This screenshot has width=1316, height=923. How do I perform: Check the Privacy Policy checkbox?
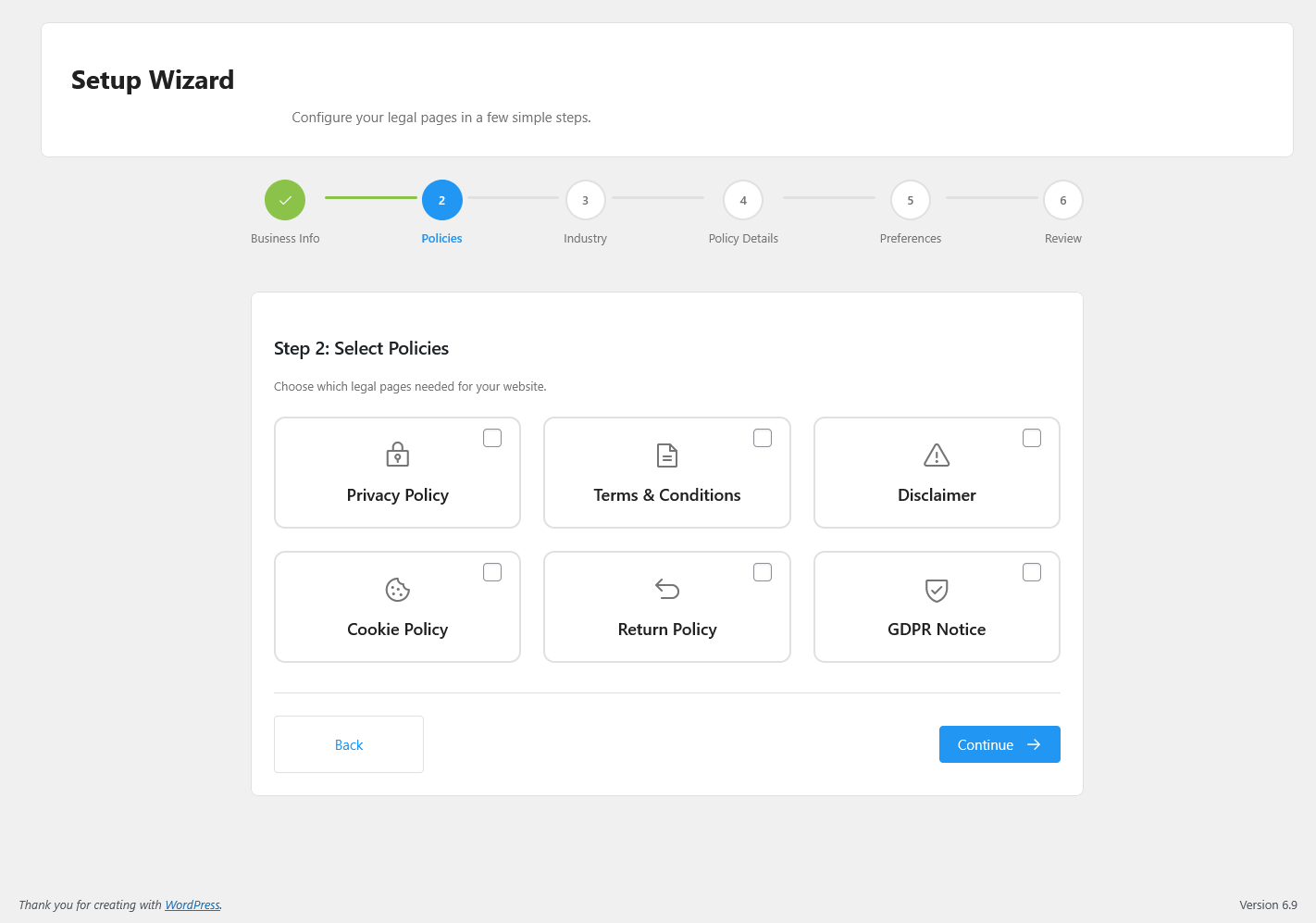click(492, 438)
